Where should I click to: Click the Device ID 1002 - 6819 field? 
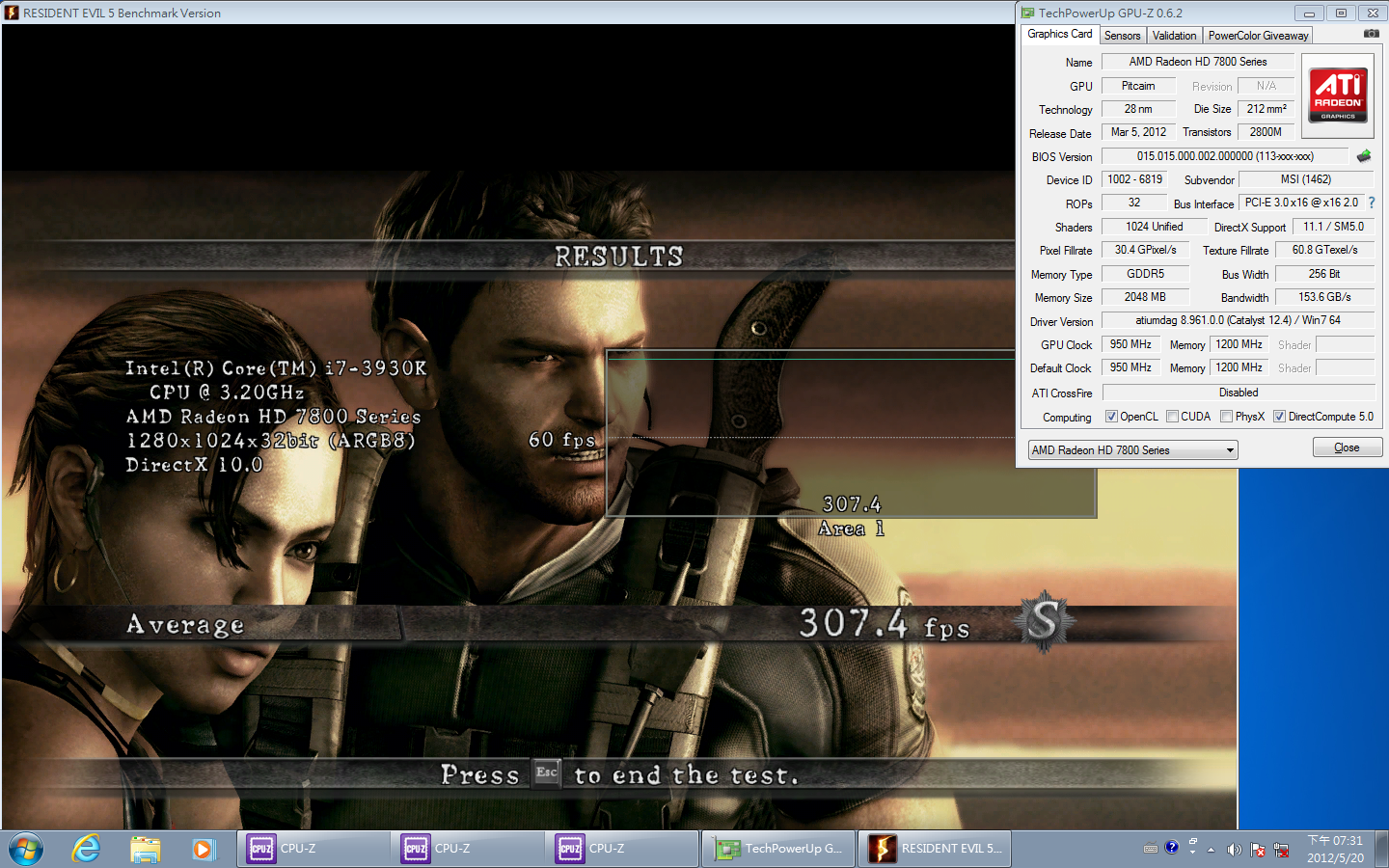pos(1134,179)
